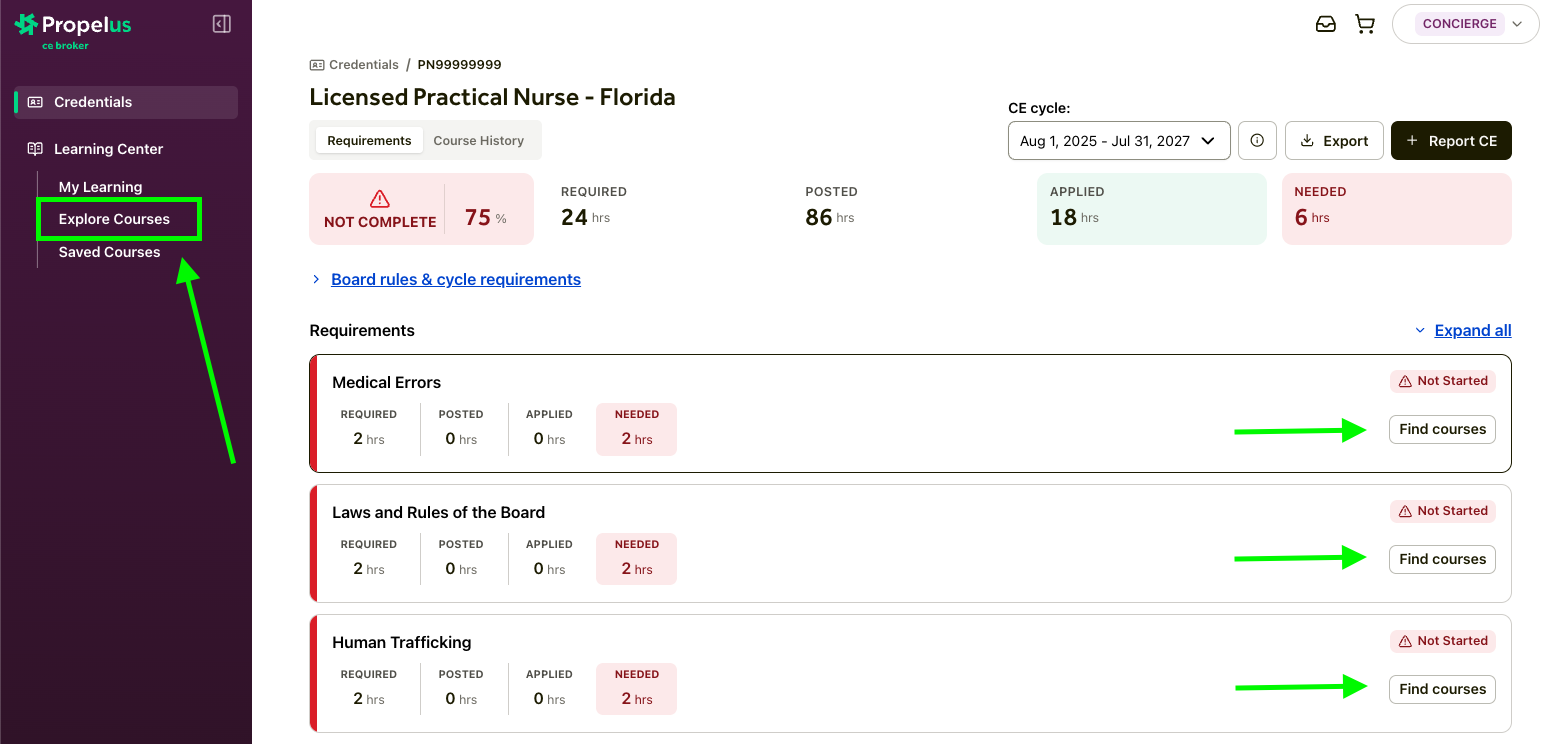The image size is (1560, 744).
Task: Expand Board rules & cycle requirements
Action: point(455,280)
